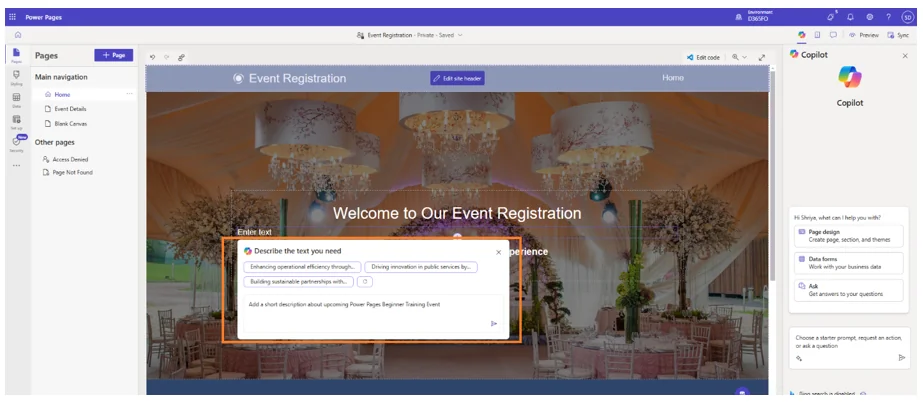Open more options for Home page
The image size is (923, 403).
point(129,94)
